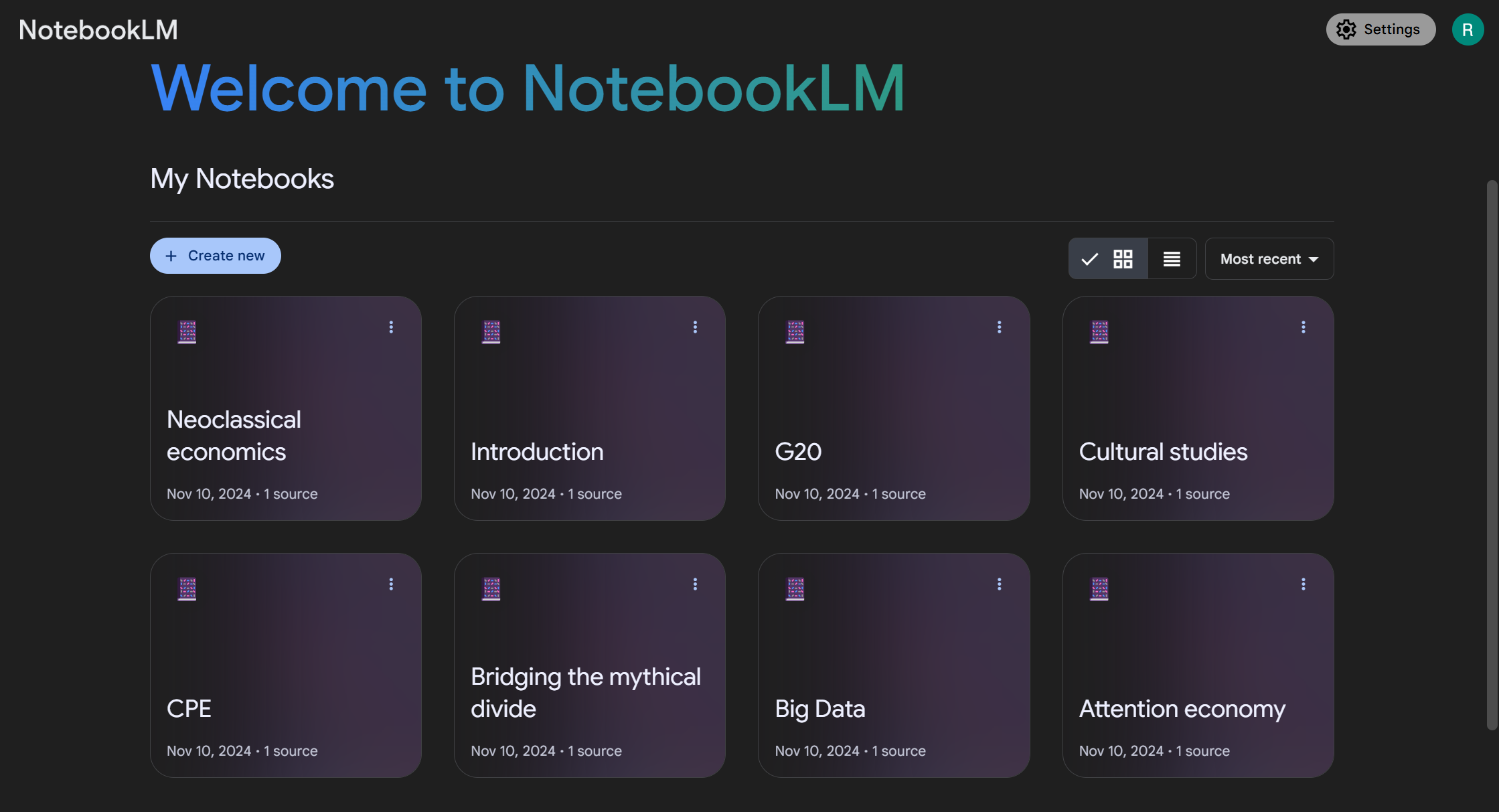Open the Bridging the mythical divide title
The height and width of the screenshot is (812, 1499).
click(586, 693)
